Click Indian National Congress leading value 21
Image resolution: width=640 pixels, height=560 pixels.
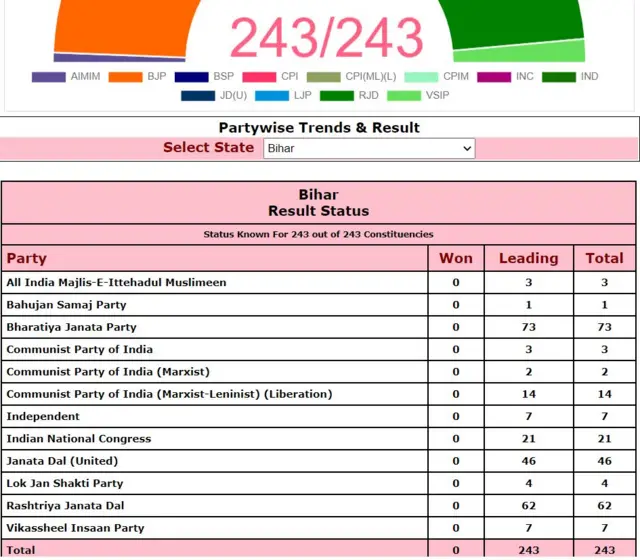(529, 439)
